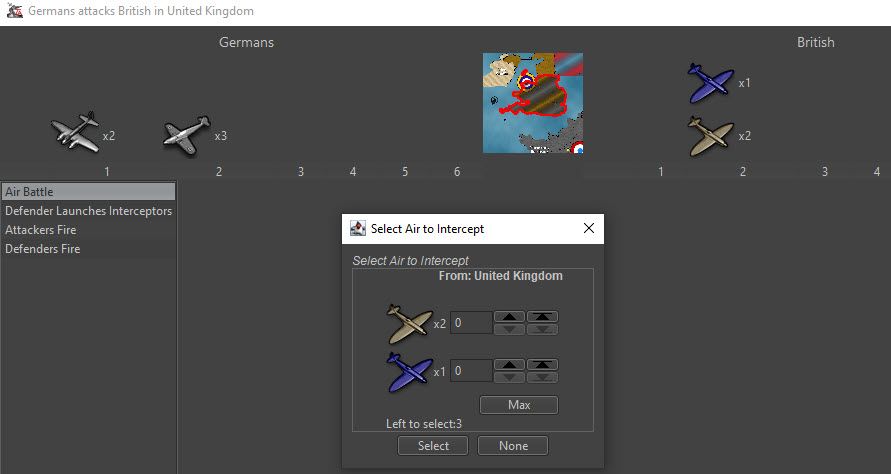Choose None to skip interception
This screenshot has width=891, height=474.
(512, 446)
